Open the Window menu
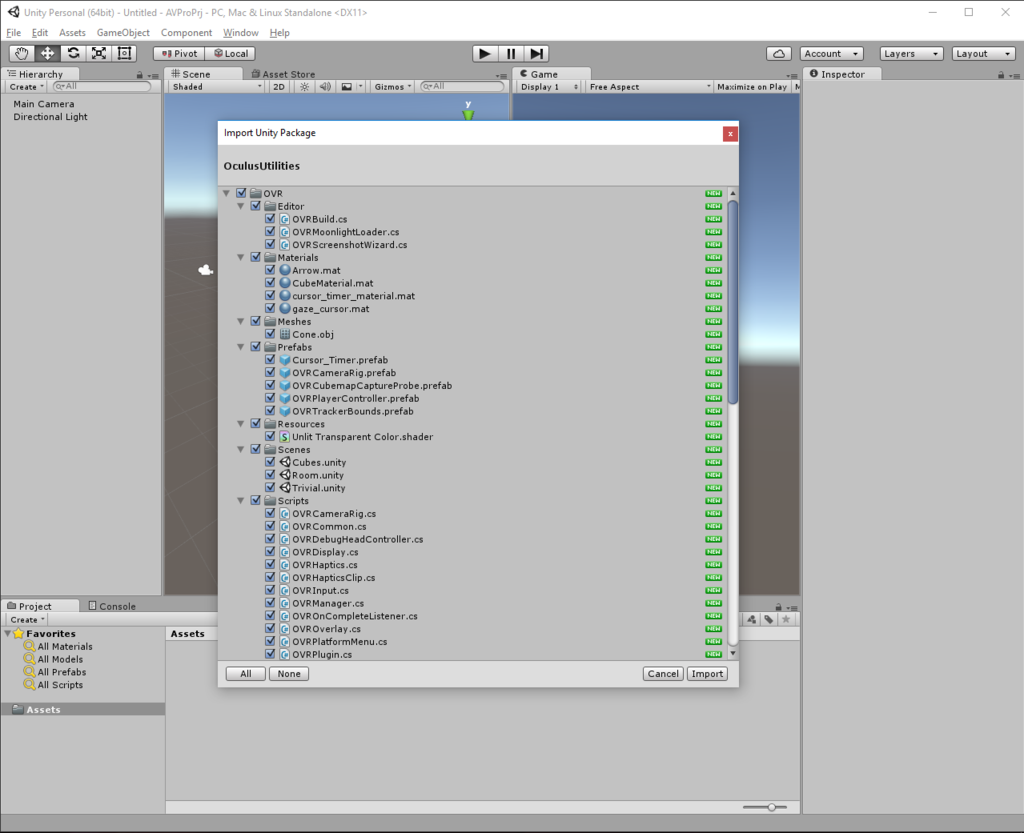Screen dimensions: 1024x833 click(240, 33)
